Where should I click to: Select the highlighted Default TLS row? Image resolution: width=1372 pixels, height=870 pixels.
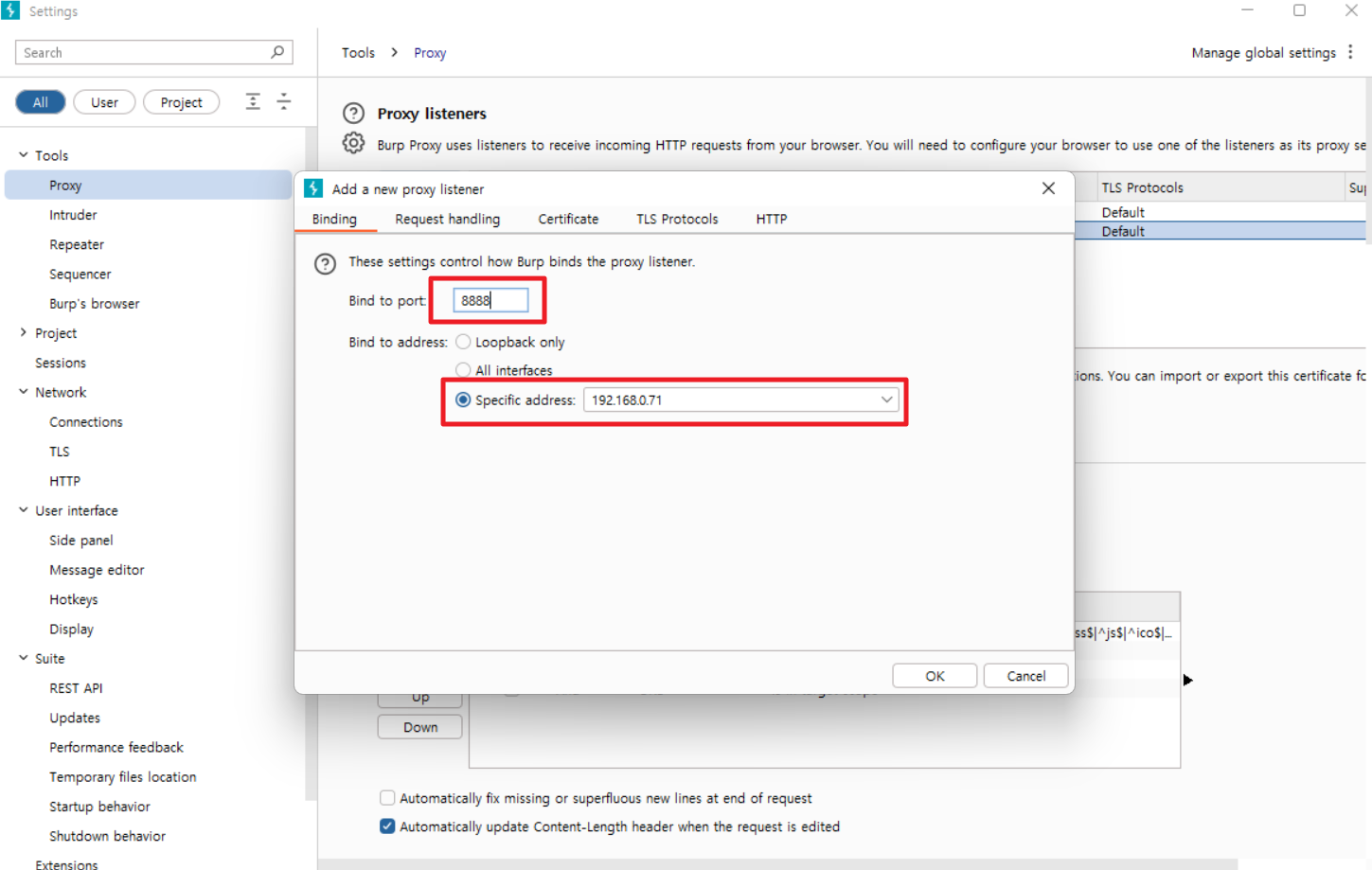click(x=1221, y=231)
